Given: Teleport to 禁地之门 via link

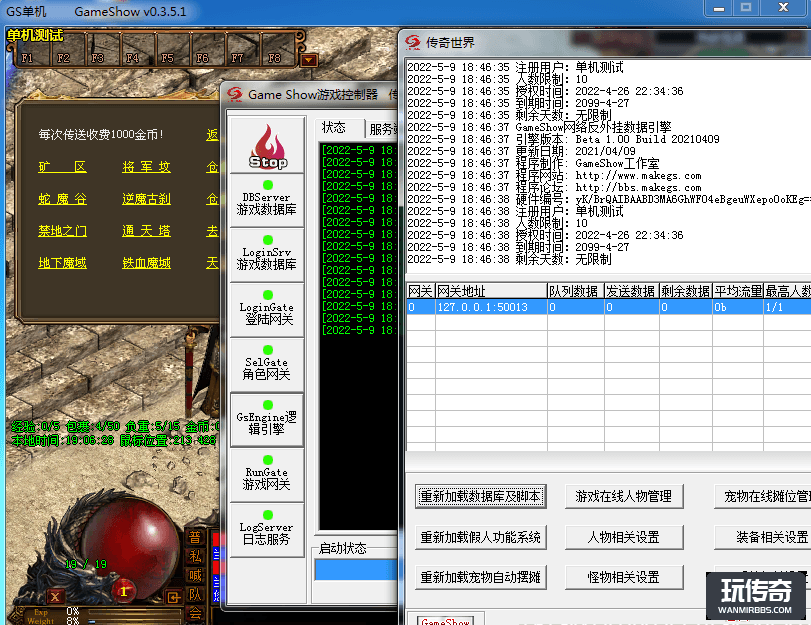Looking at the screenshot, I should point(62,231).
